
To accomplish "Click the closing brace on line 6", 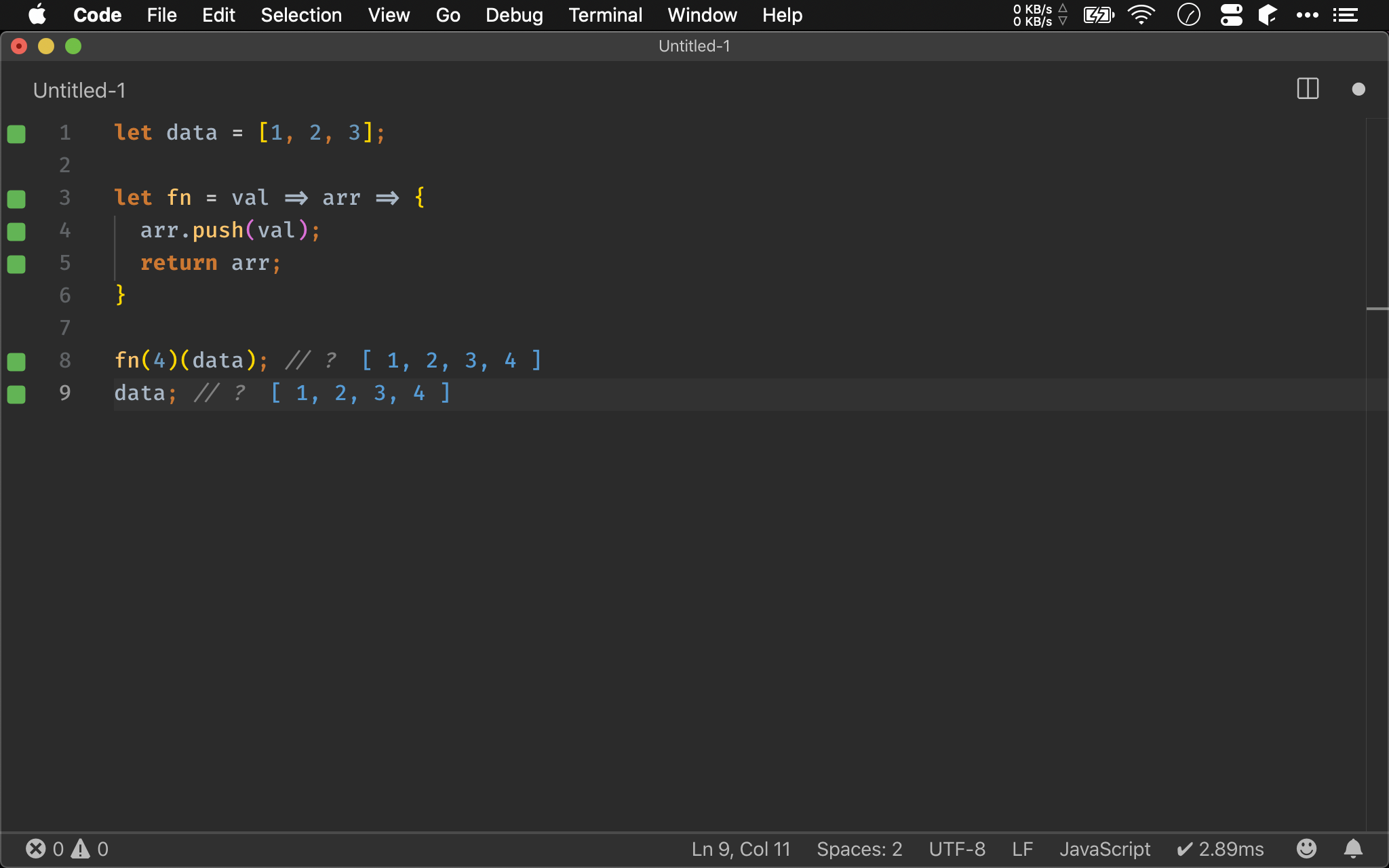I will click(x=120, y=295).
